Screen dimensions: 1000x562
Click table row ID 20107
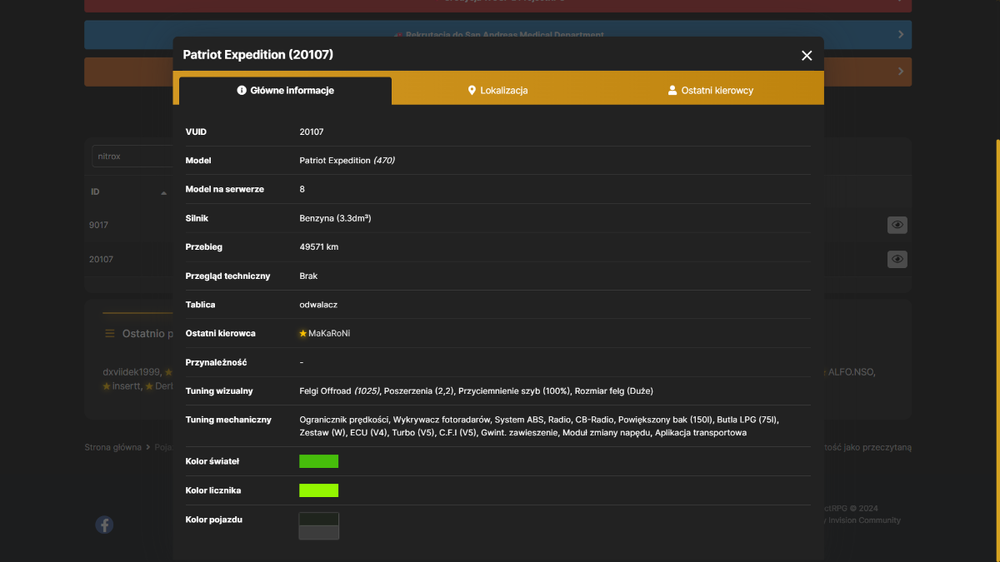point(101,260)
